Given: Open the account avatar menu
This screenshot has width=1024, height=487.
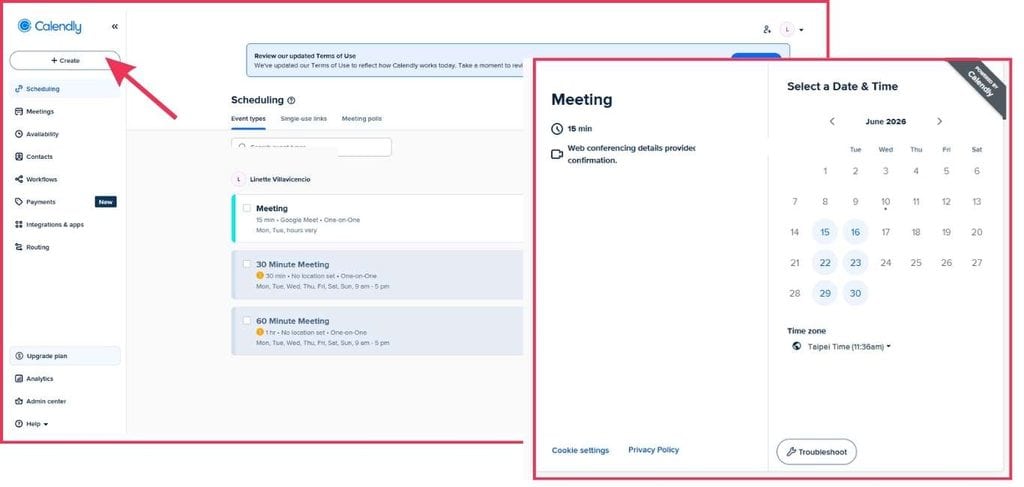Looking at the screenshot, I should point(792,29).
